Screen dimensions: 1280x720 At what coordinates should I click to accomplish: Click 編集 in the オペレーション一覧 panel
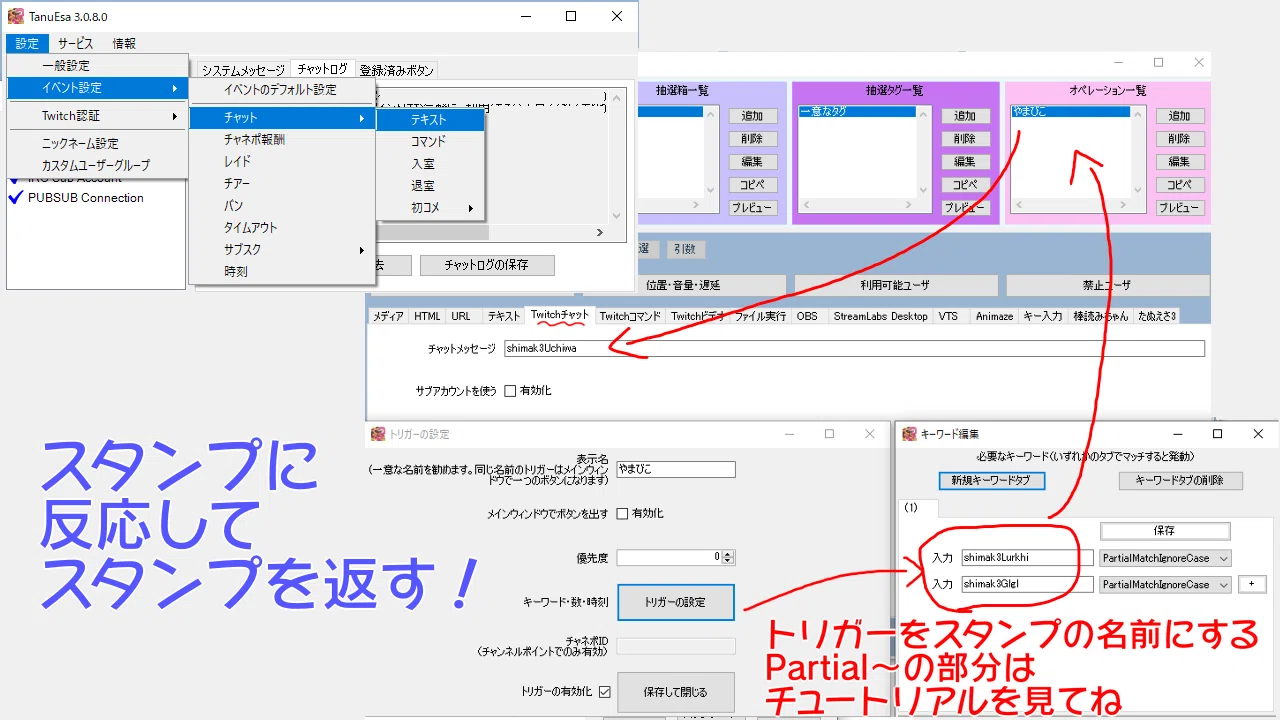pyautogui.click(x=1180, y=162)
